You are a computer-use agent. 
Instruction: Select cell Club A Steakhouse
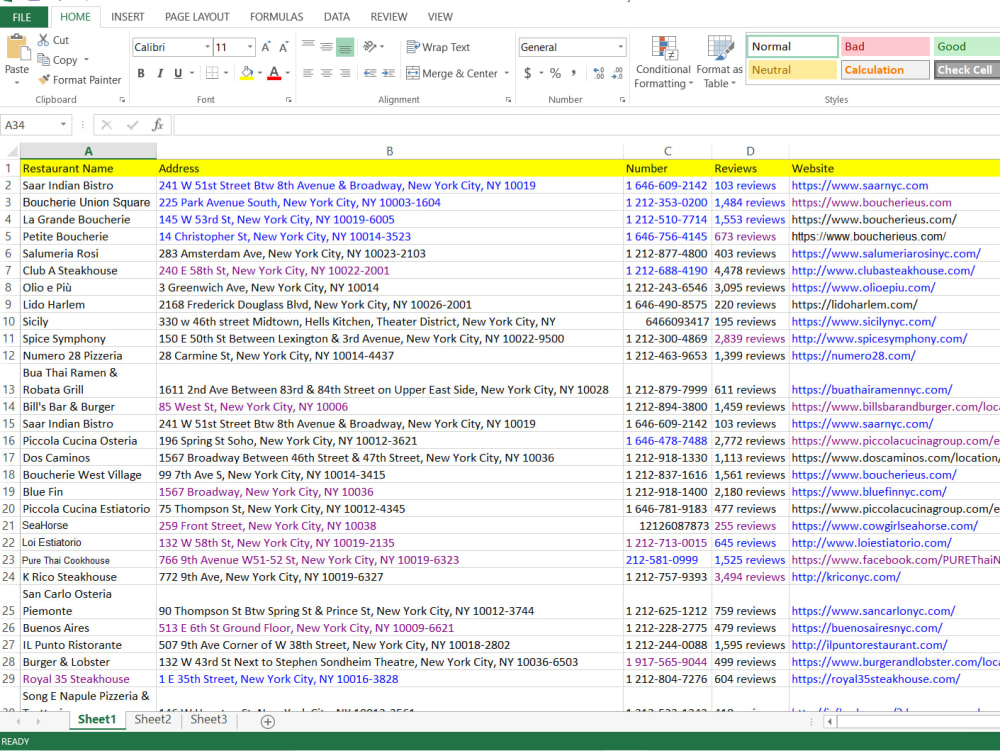pyautogui.click(x=89, y=270)
